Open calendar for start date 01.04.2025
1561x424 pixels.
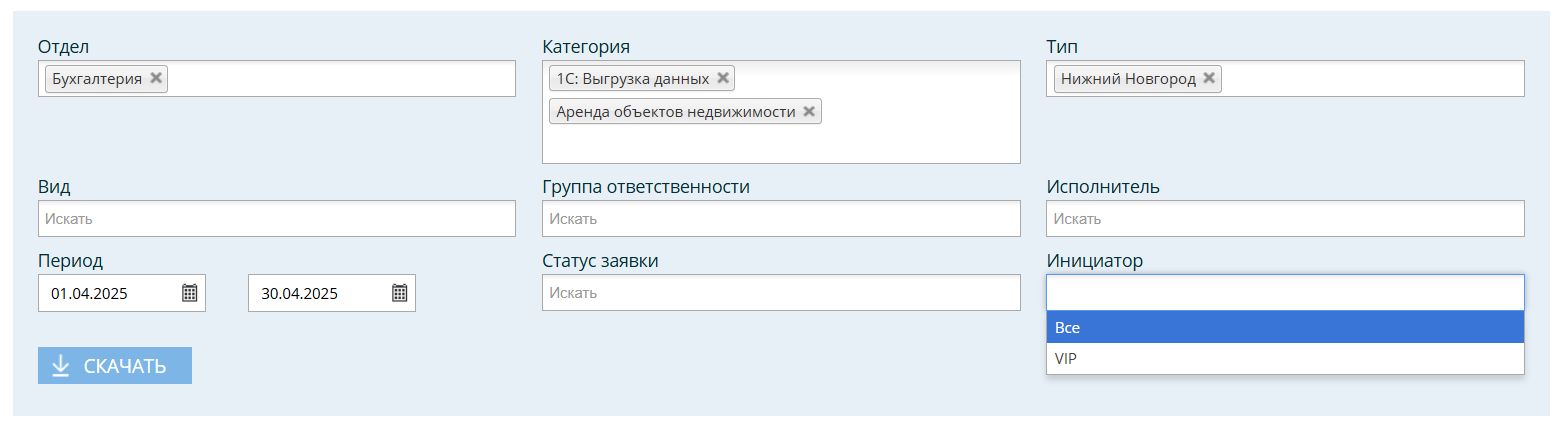pyautogui.click(x=189, y=293)
